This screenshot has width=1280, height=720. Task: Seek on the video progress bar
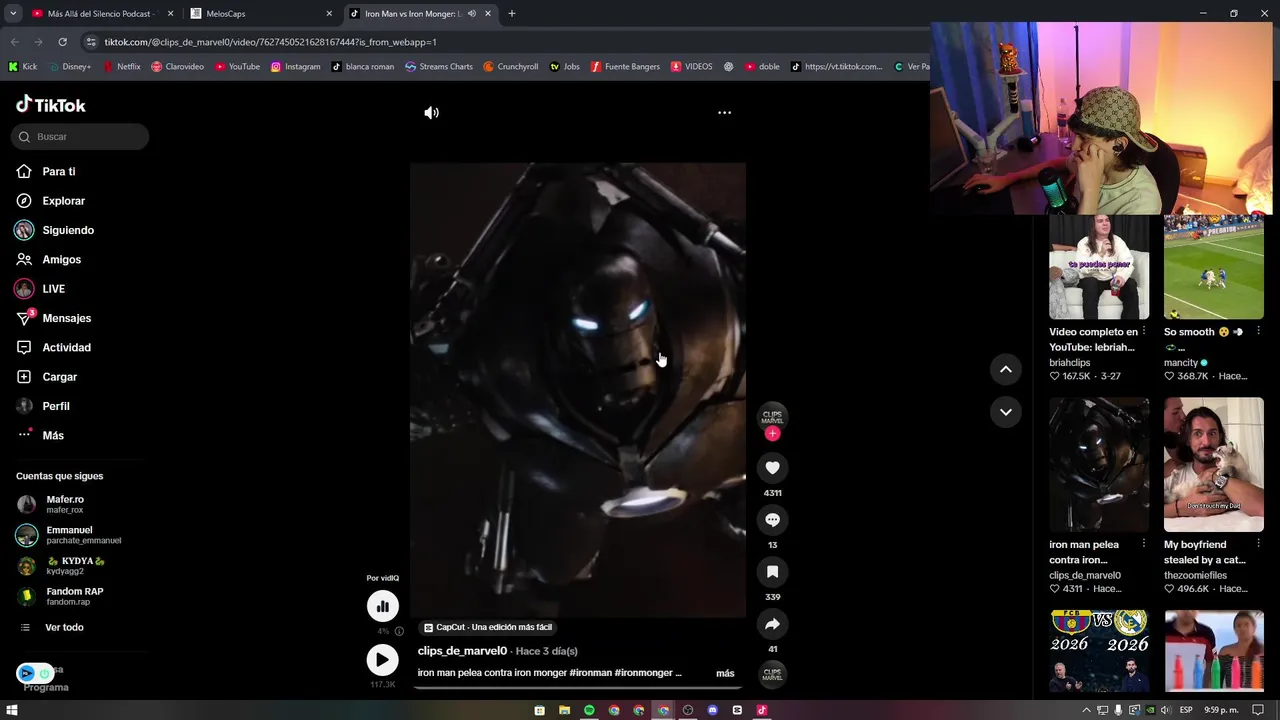pyautogui.click(x=578, y=687)
